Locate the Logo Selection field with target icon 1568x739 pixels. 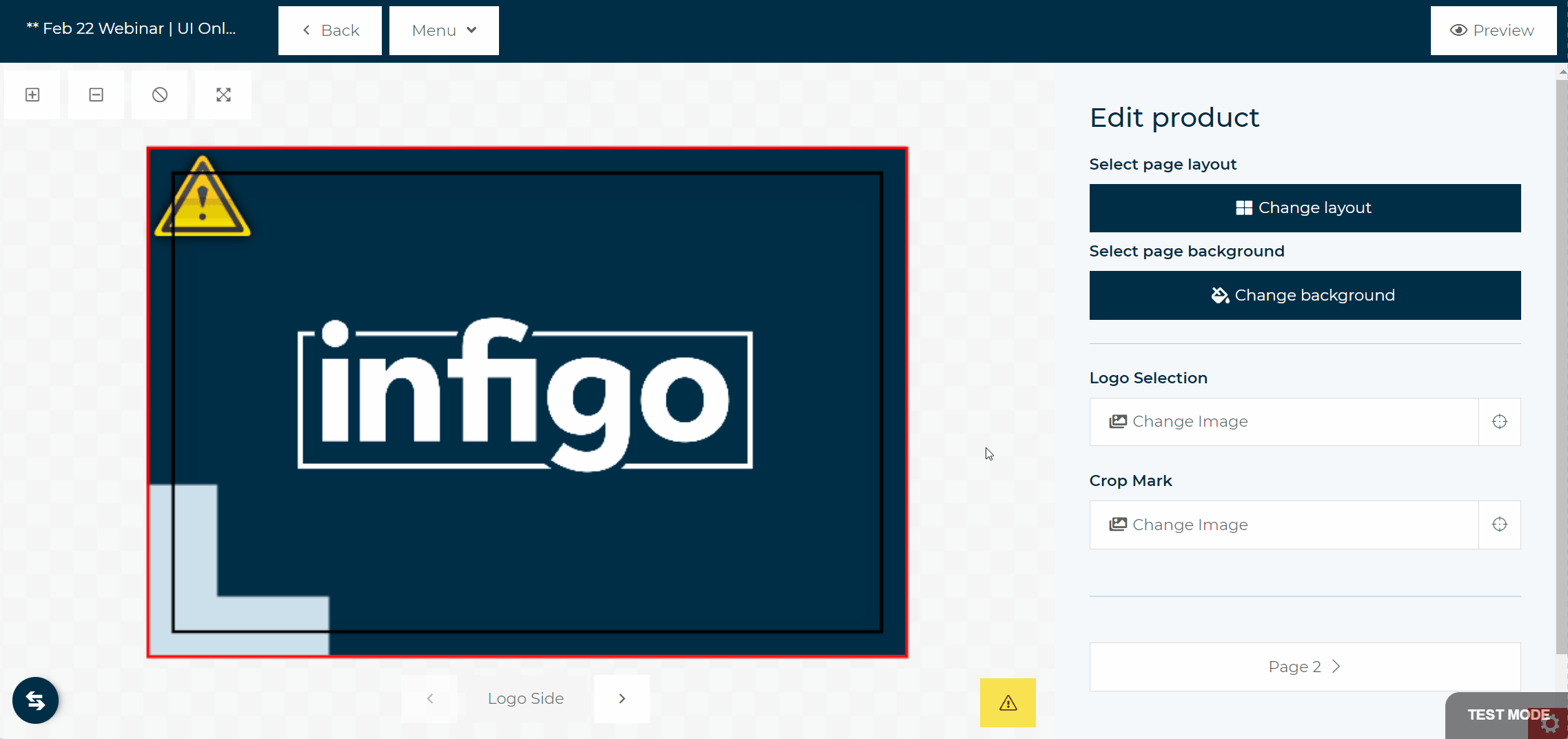pyautogui.click(x=1499, y=422)
